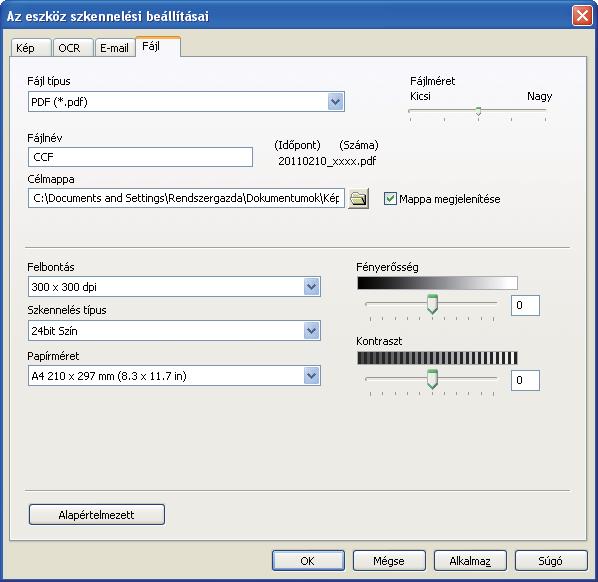Toggle Mappa megjelenítése checkbox
Screen dimensions: 598x582
(x=390, y=199)
